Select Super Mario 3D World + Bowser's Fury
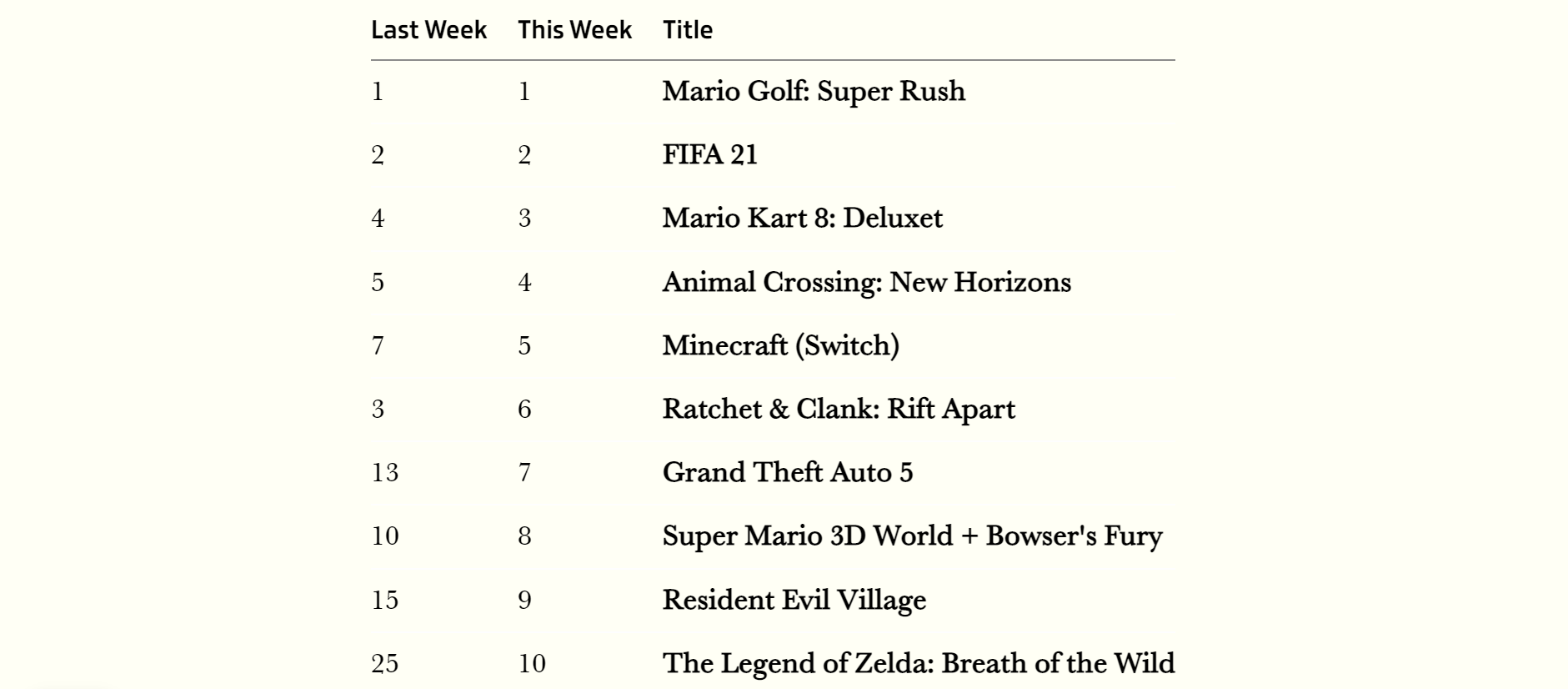The width and height of the screenshot is (1568, 689). [912, 536]
